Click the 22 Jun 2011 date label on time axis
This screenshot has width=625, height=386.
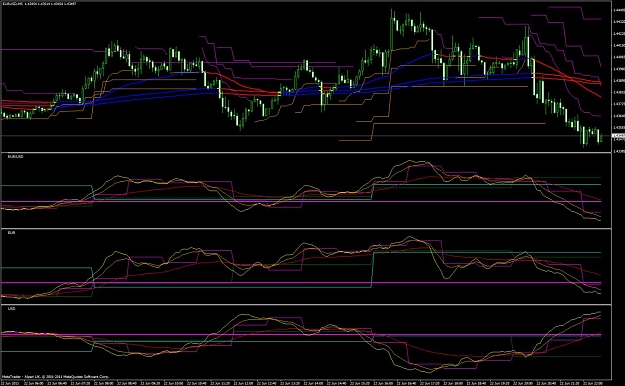pos(10,382)
